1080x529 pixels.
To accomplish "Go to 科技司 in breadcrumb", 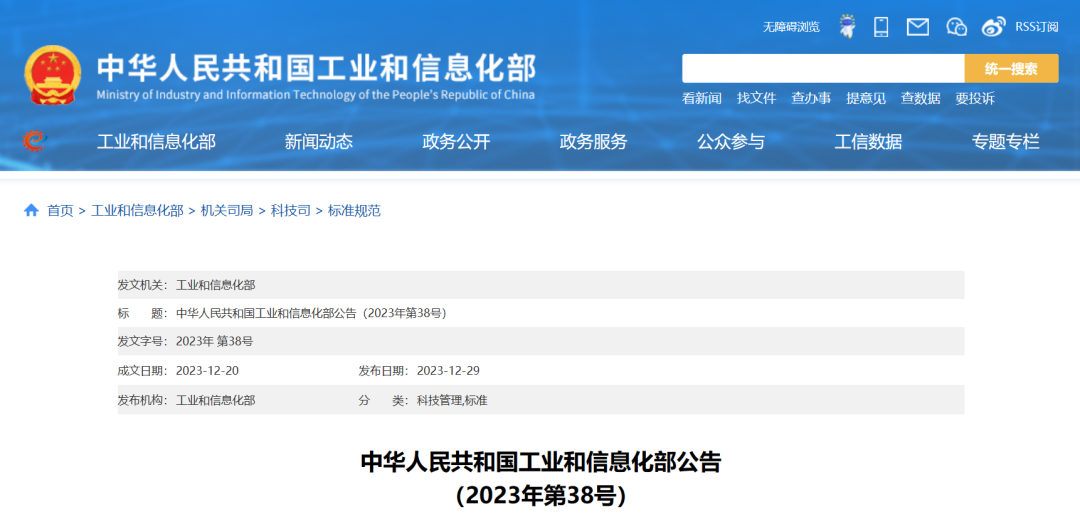I will 290,211.
